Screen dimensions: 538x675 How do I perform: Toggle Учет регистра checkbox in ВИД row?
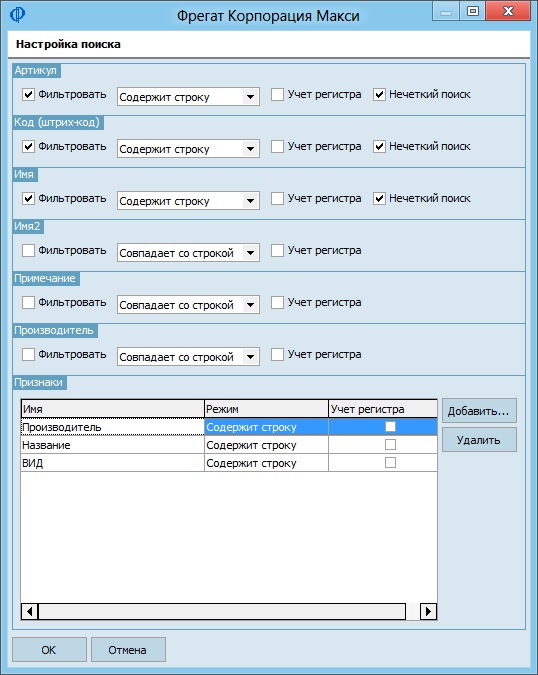(x=390, y=463)
